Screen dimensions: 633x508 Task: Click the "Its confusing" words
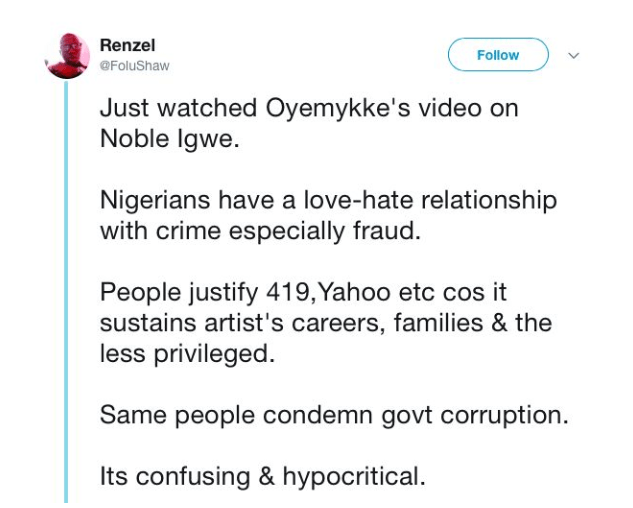click(x=175, y=477)
